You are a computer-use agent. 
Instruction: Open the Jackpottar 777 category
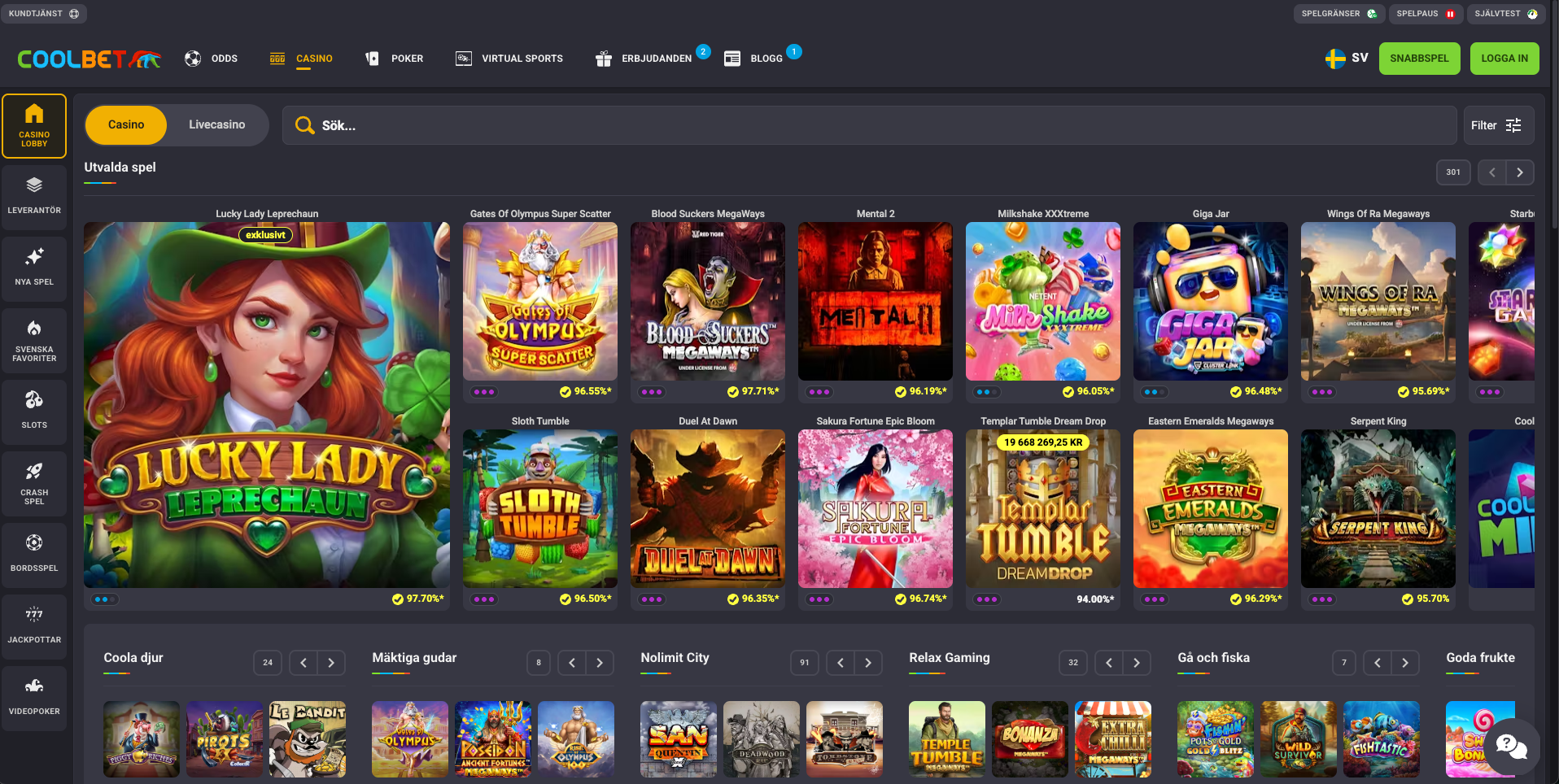point(34,625)
